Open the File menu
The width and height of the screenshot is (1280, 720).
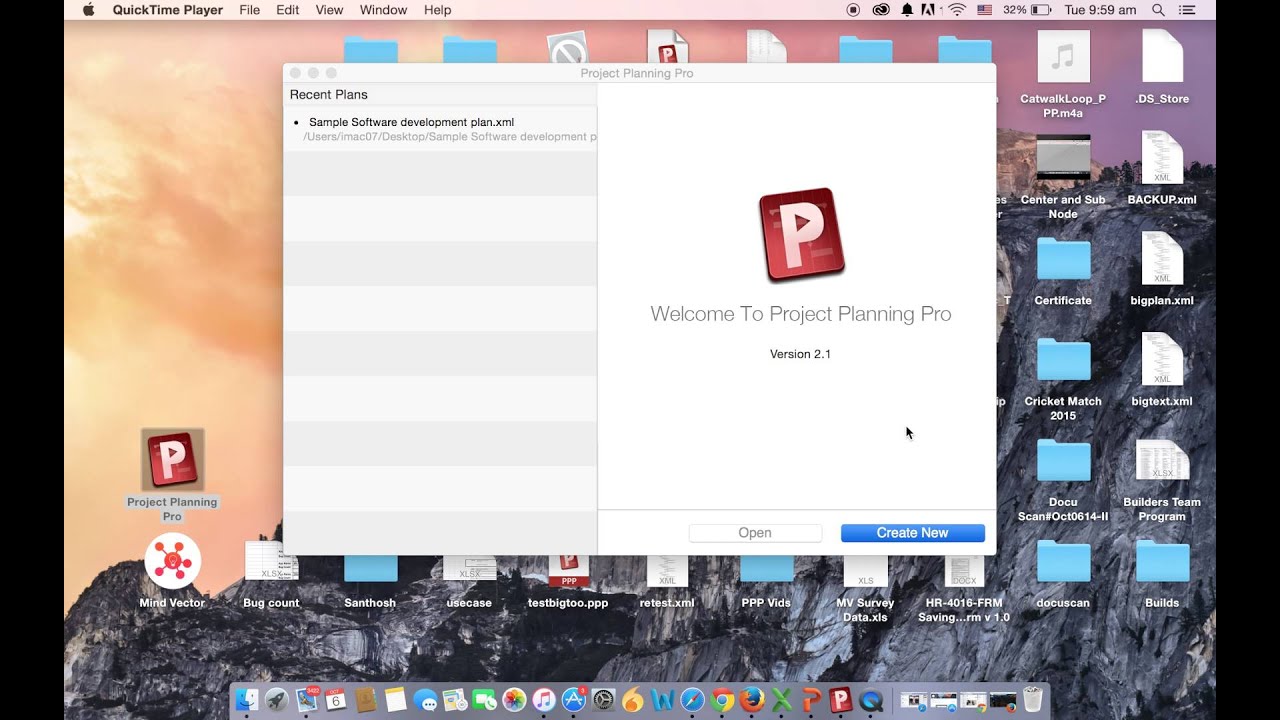pyautogui.click(x=250, y=10)
